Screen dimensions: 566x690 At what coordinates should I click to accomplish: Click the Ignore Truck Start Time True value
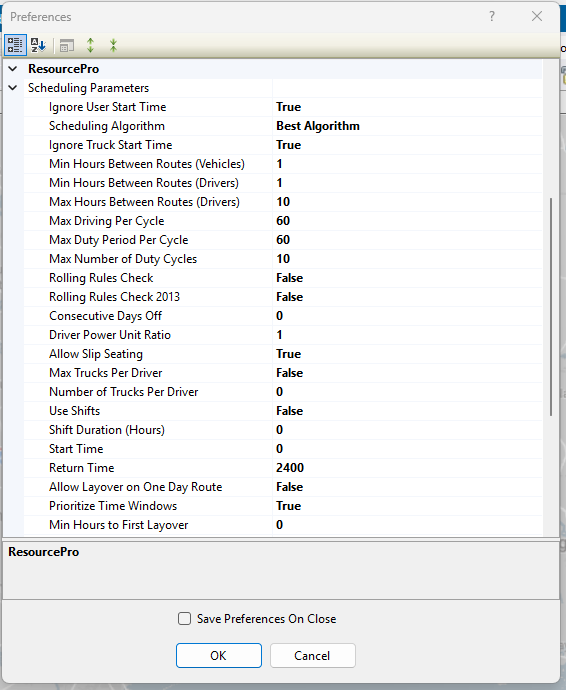click(x=289, y=145)
